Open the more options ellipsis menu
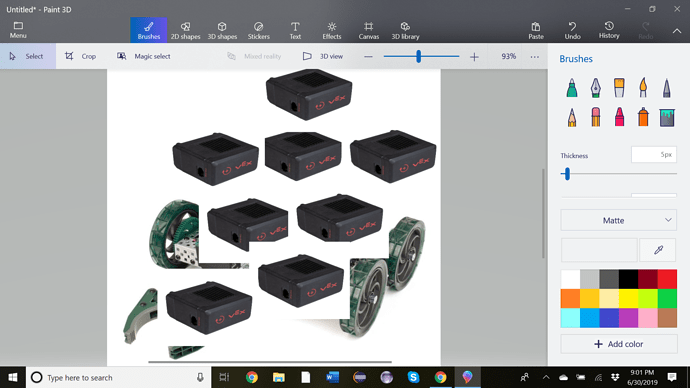The width and height of the screenshot is (690, 388). [x=535, y=56]
